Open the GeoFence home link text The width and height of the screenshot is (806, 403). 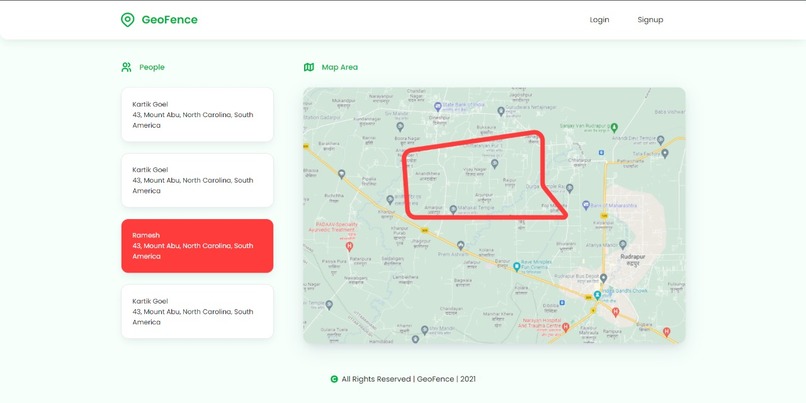click(x=169, y=20)
